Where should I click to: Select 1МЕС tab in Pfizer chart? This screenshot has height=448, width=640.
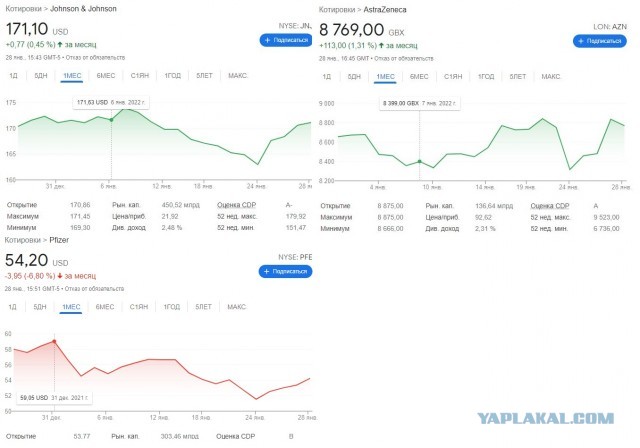pyautogui.click(x=71, y=307)
